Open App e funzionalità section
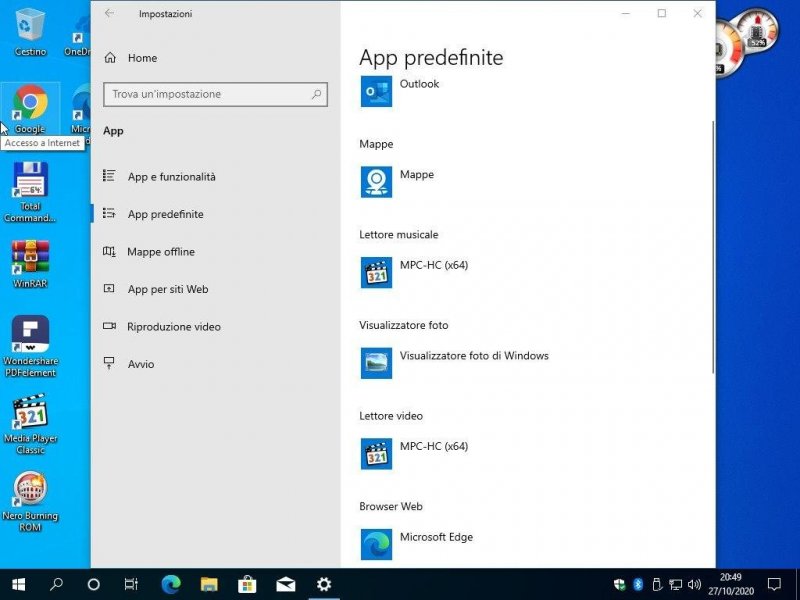 click(x=171, y=177)
